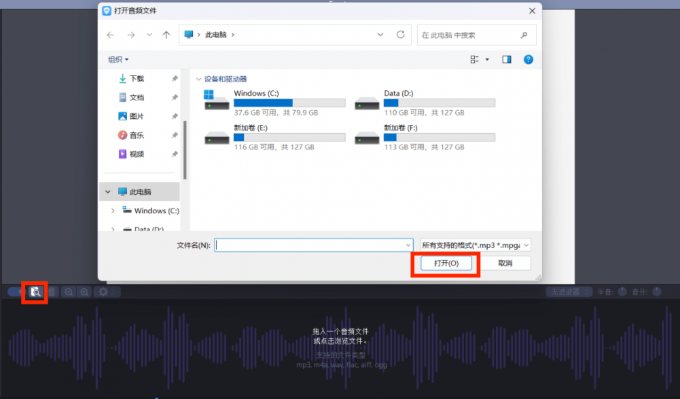Expand the Windows (C:) tree node chevron
The image size is (680, 399).
pyautogui.click(x=113, y=211)
